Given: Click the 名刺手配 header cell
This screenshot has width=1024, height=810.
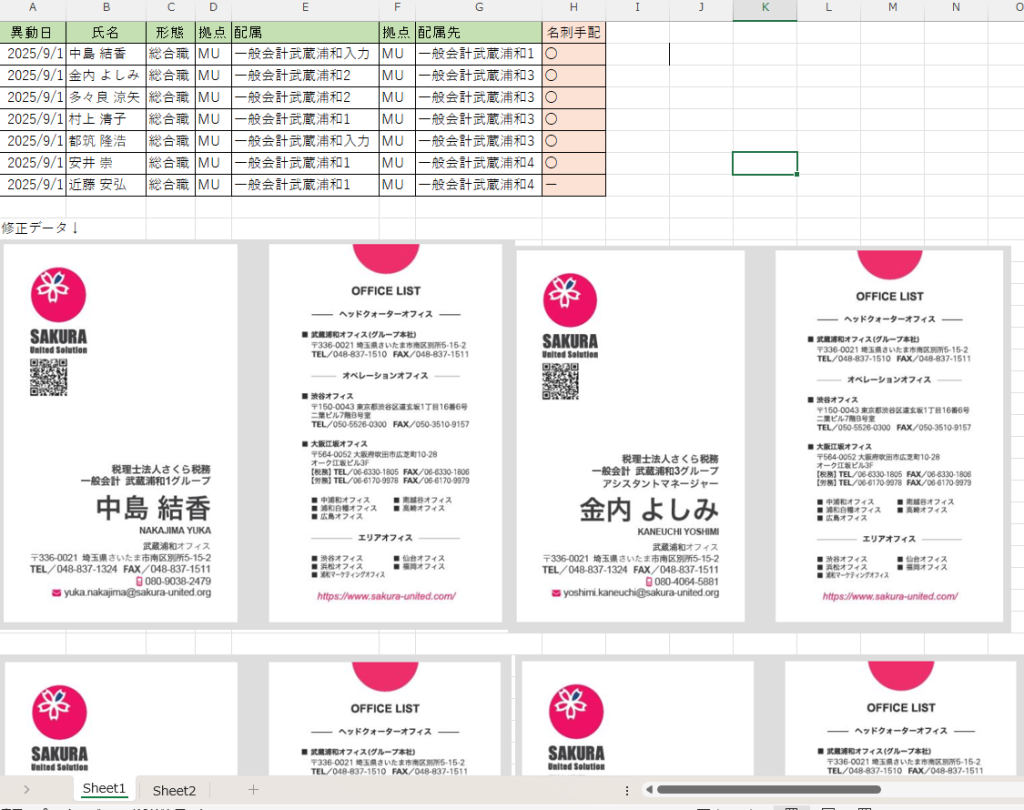Looking at the screenshot, I should (x=573, y=32).
